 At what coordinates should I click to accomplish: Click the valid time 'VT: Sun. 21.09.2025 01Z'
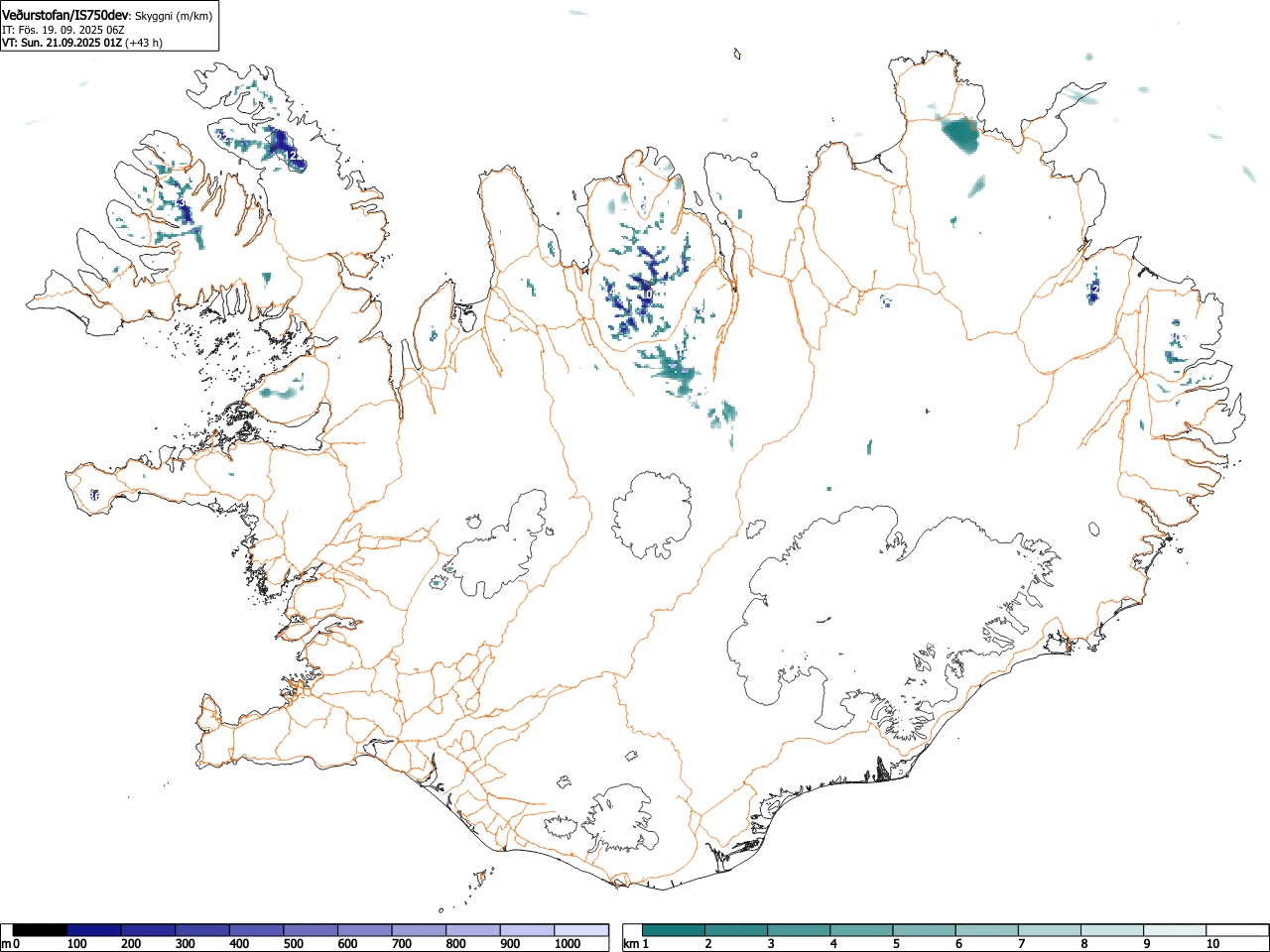pos(62,43)
